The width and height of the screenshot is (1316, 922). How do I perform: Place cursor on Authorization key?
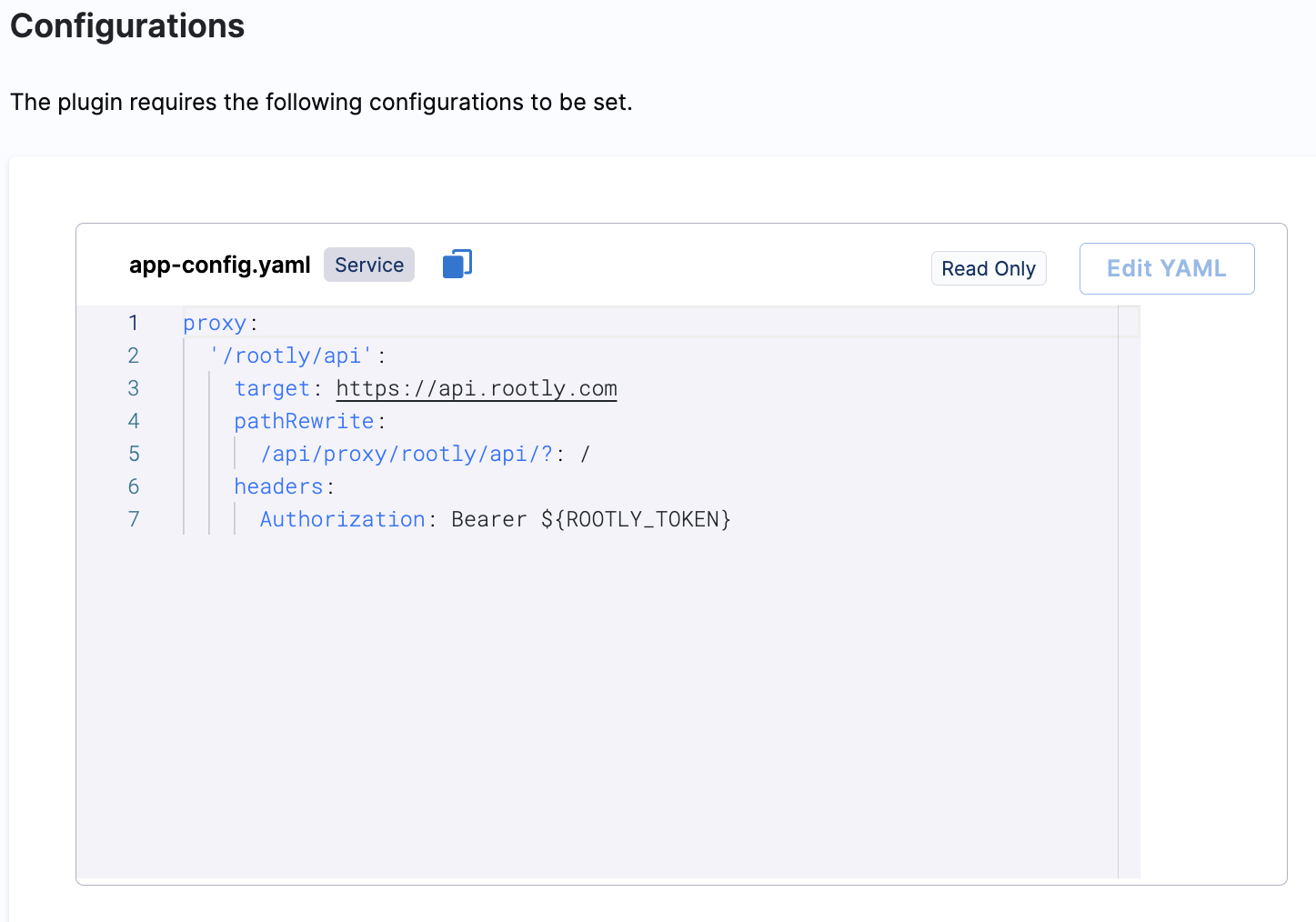click(342, 520)
